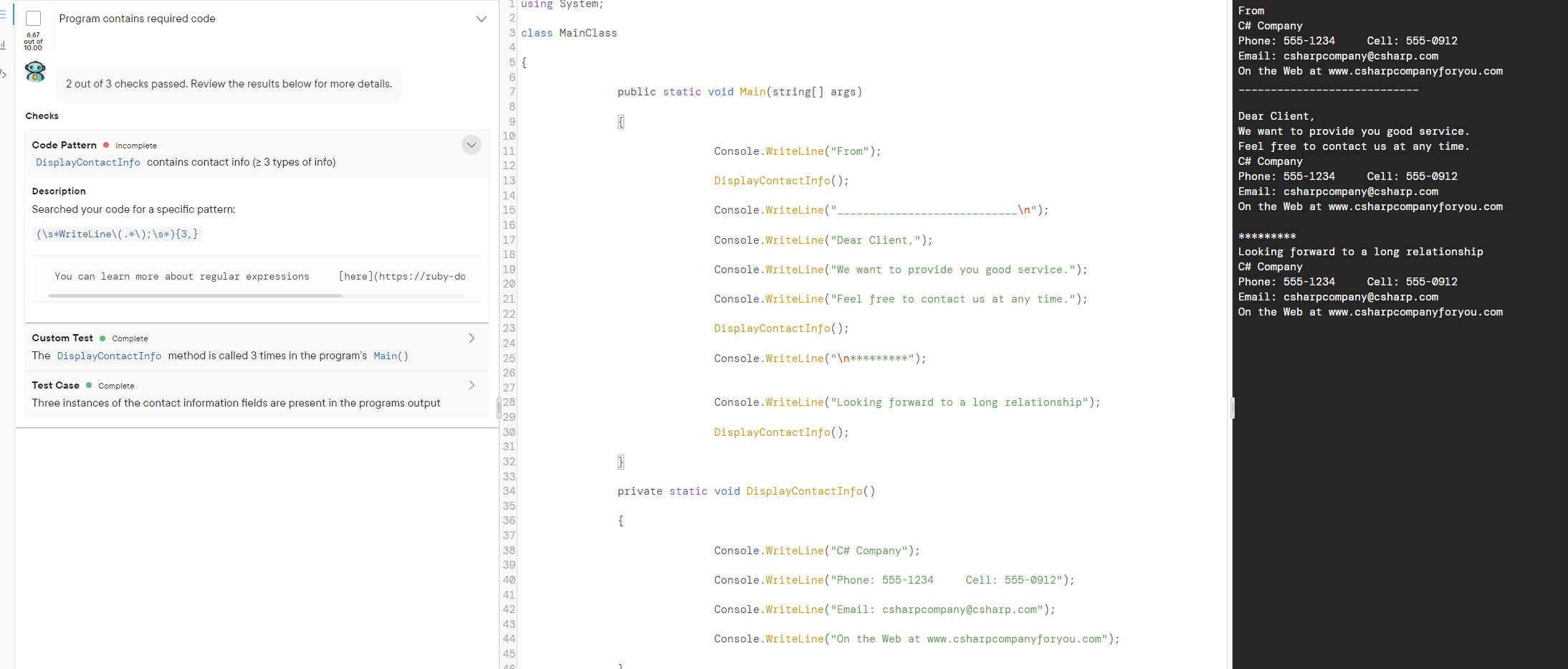Select the bar chart results icon in sidebar
This screenshot has width=1568, height=669.
[3, 44]
